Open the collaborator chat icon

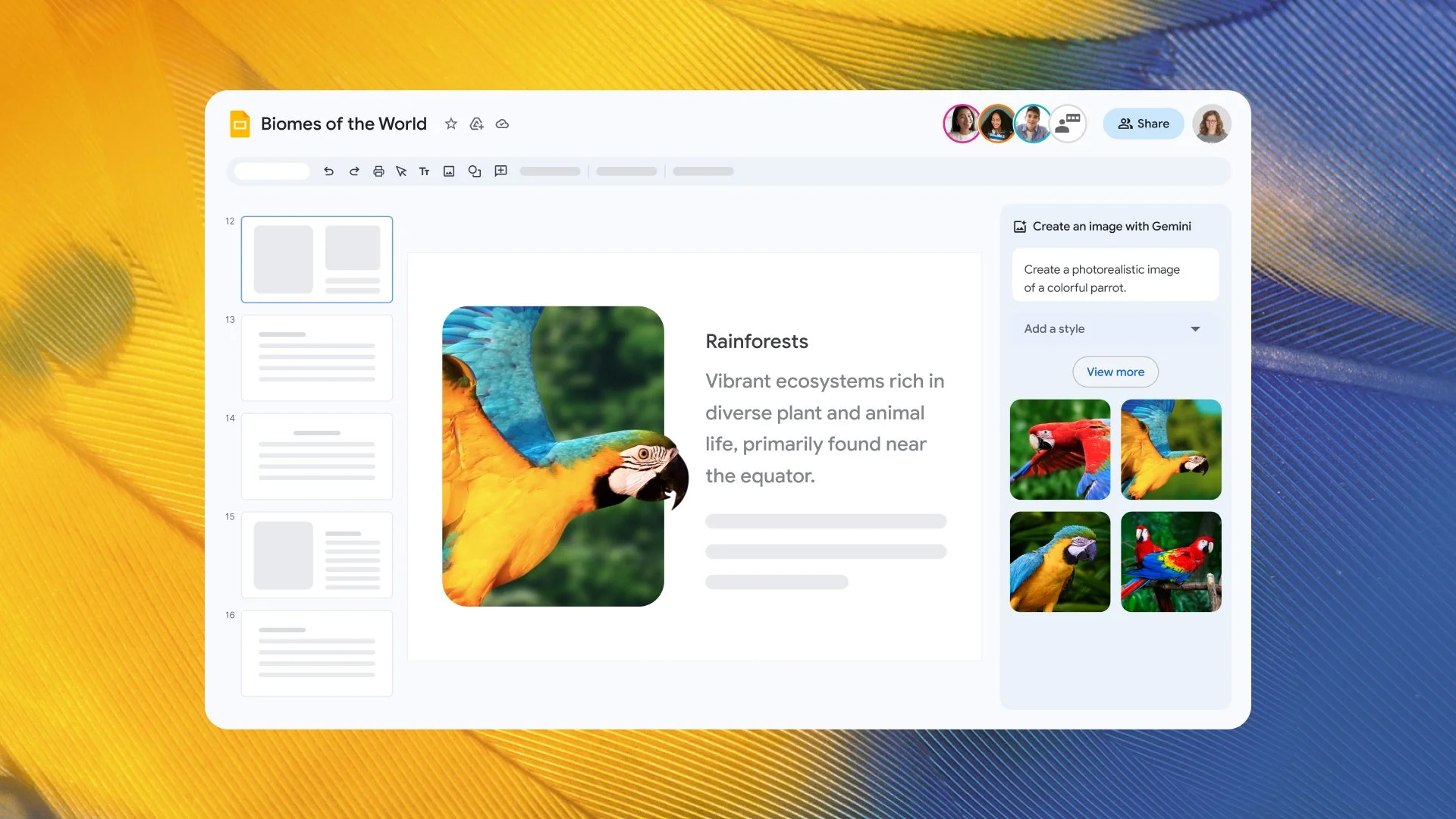(1068, 124)
